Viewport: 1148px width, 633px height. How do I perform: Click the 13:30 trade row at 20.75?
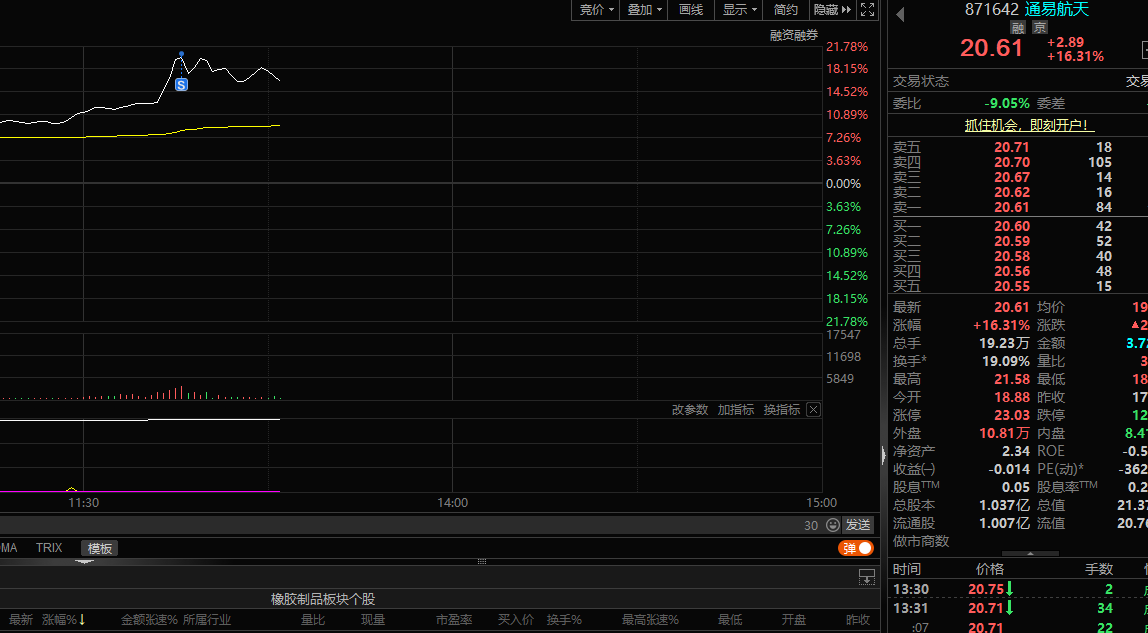1018,589
